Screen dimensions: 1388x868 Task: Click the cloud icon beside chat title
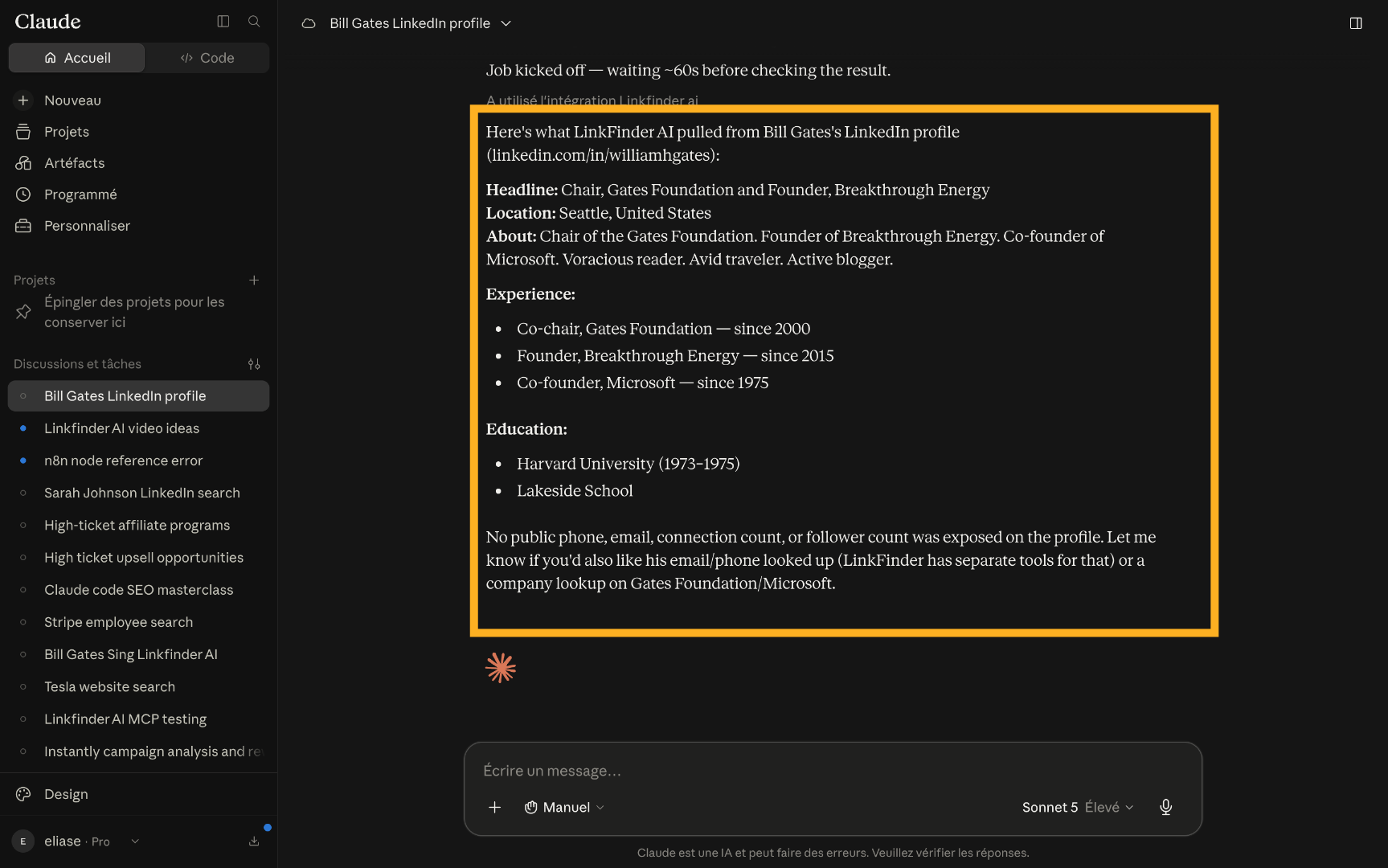(309, 23)
